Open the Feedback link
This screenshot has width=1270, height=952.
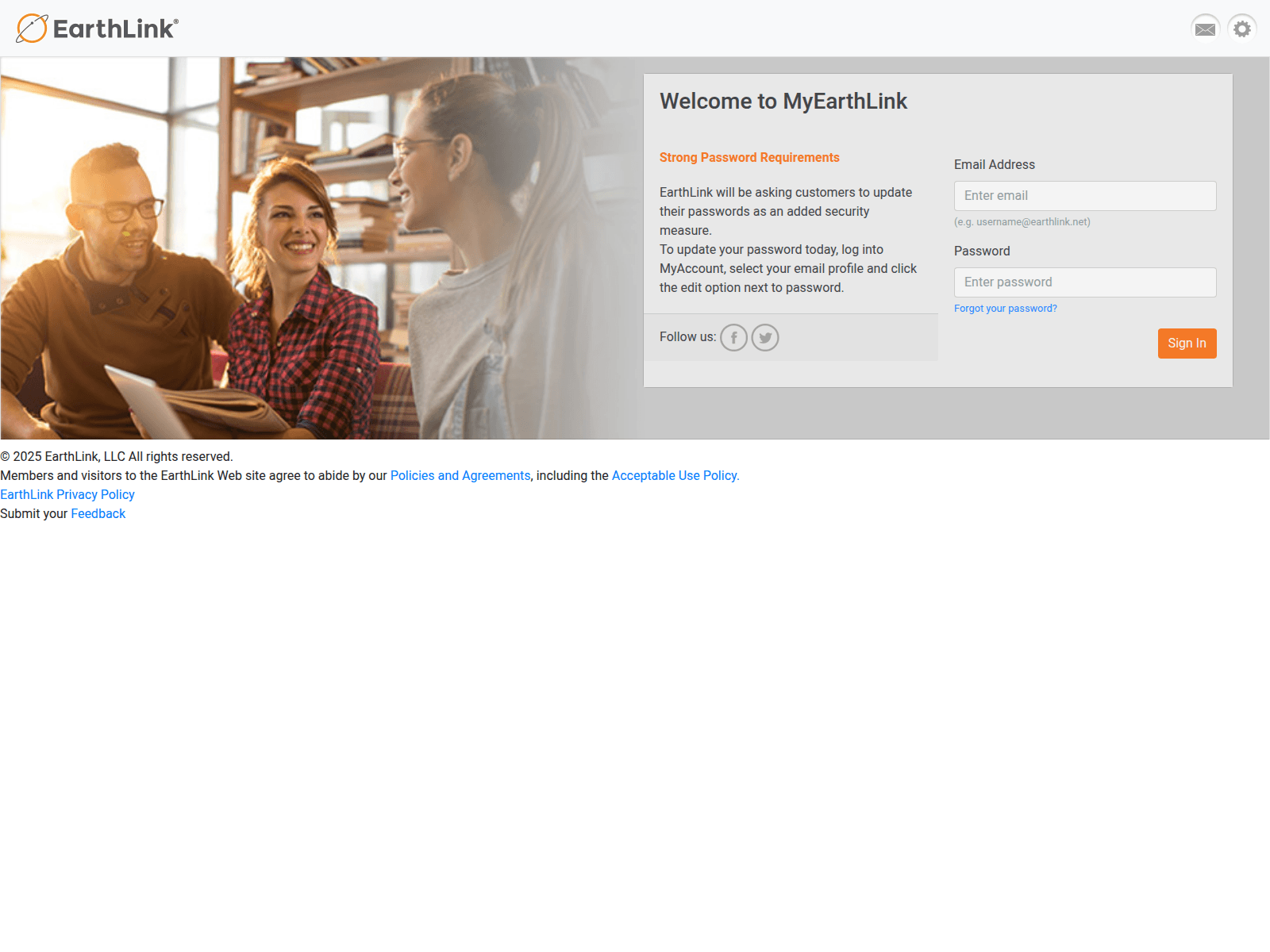pos(98,514)
